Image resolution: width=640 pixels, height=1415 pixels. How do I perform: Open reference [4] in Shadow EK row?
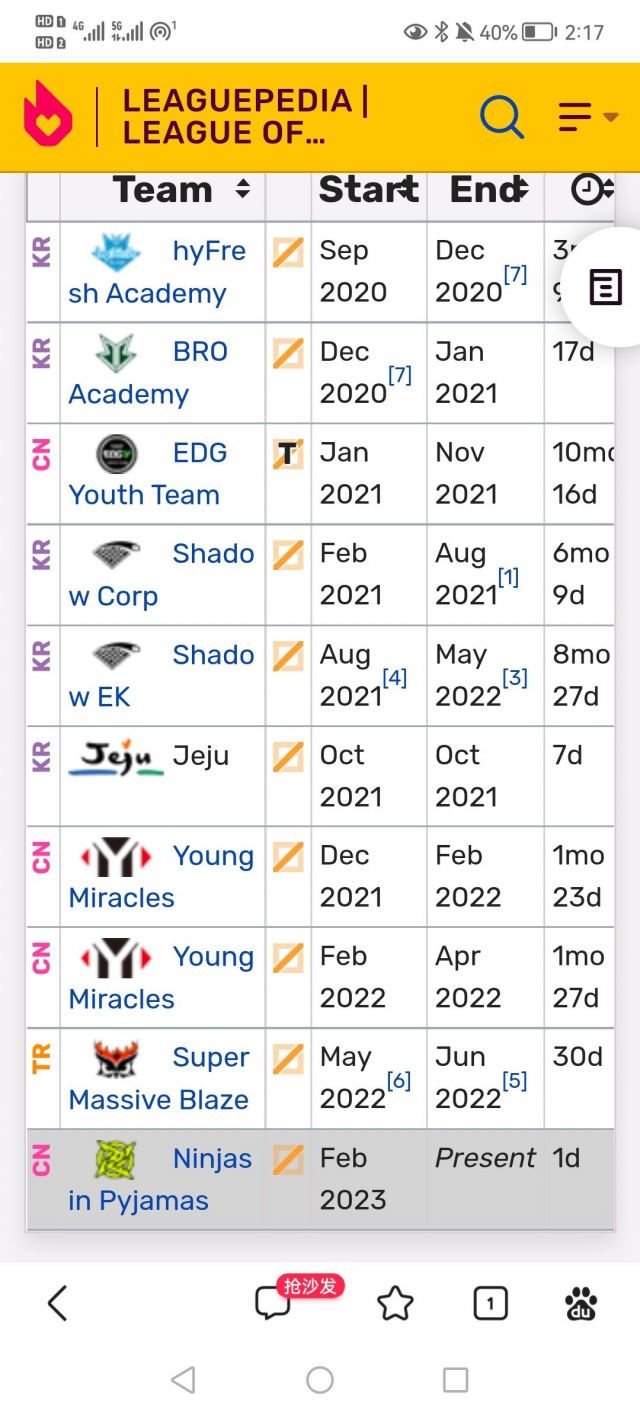(394, 678)
